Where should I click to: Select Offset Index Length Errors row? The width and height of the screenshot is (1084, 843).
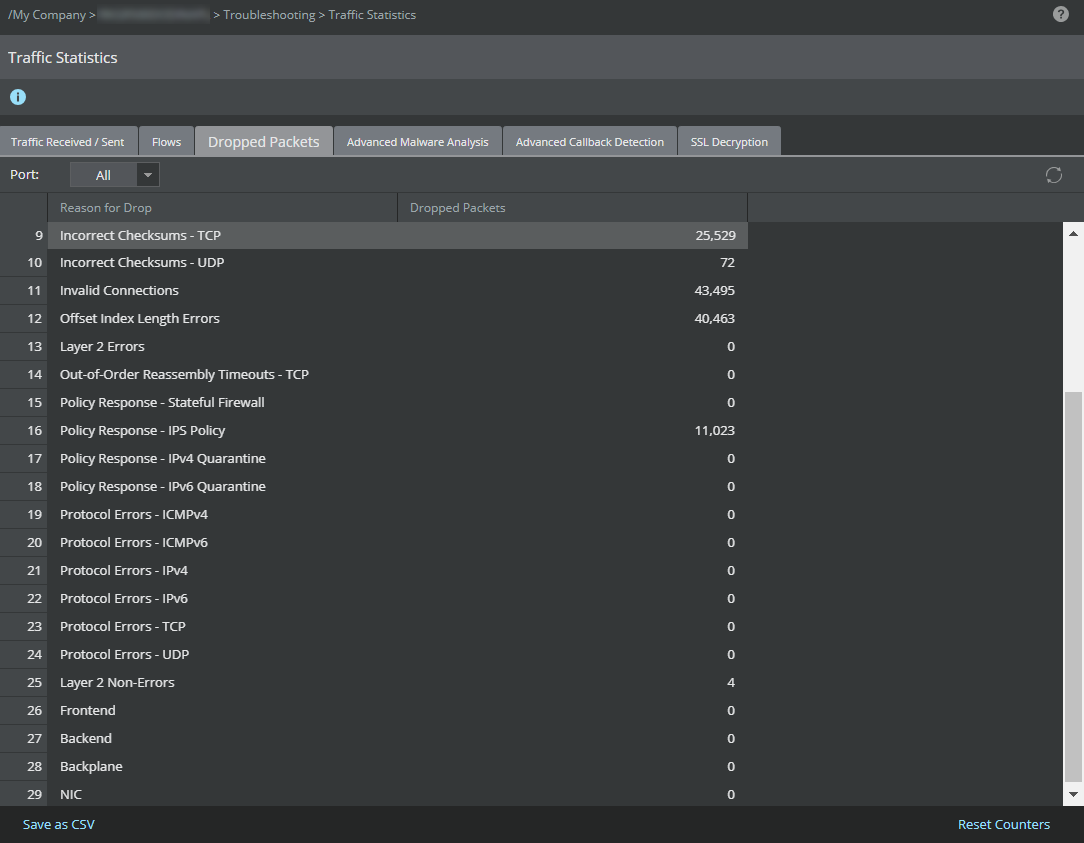click(374, 319)
